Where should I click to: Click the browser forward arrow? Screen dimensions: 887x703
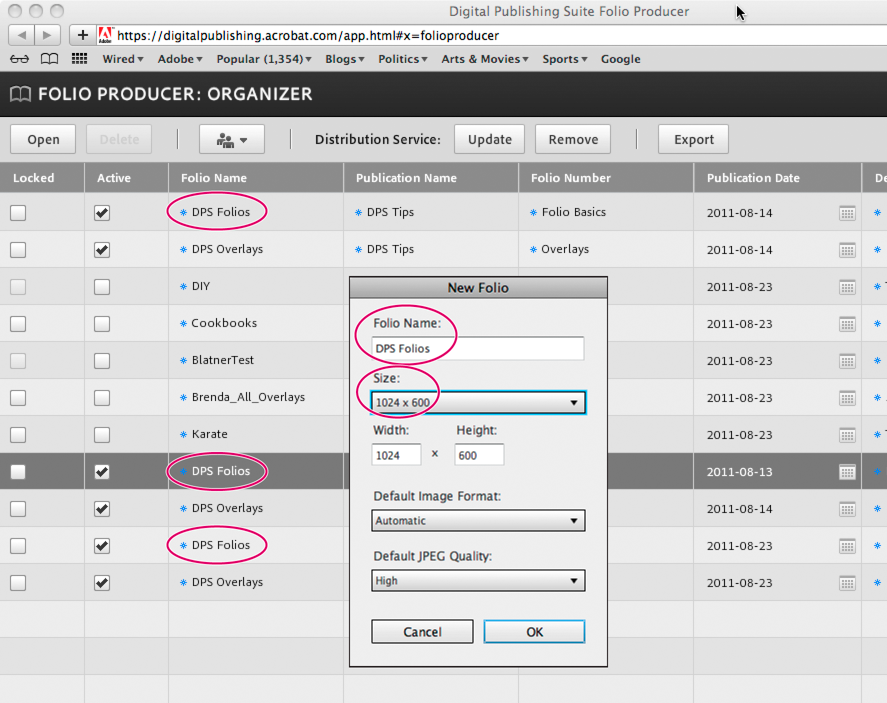click(x=47, y=35)
